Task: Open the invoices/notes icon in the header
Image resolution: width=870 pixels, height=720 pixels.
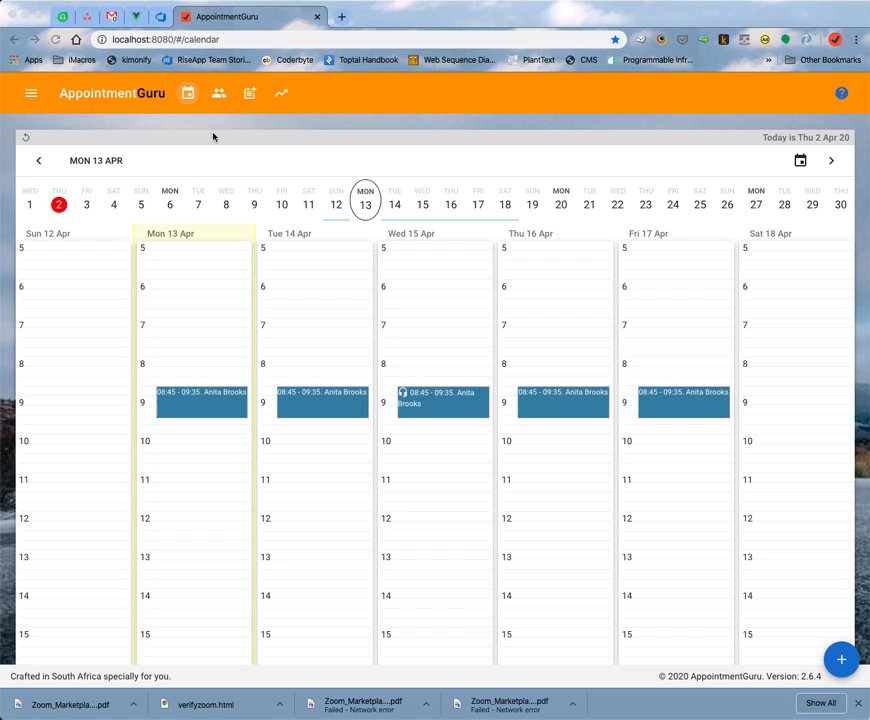Action: tap(250, 93)
